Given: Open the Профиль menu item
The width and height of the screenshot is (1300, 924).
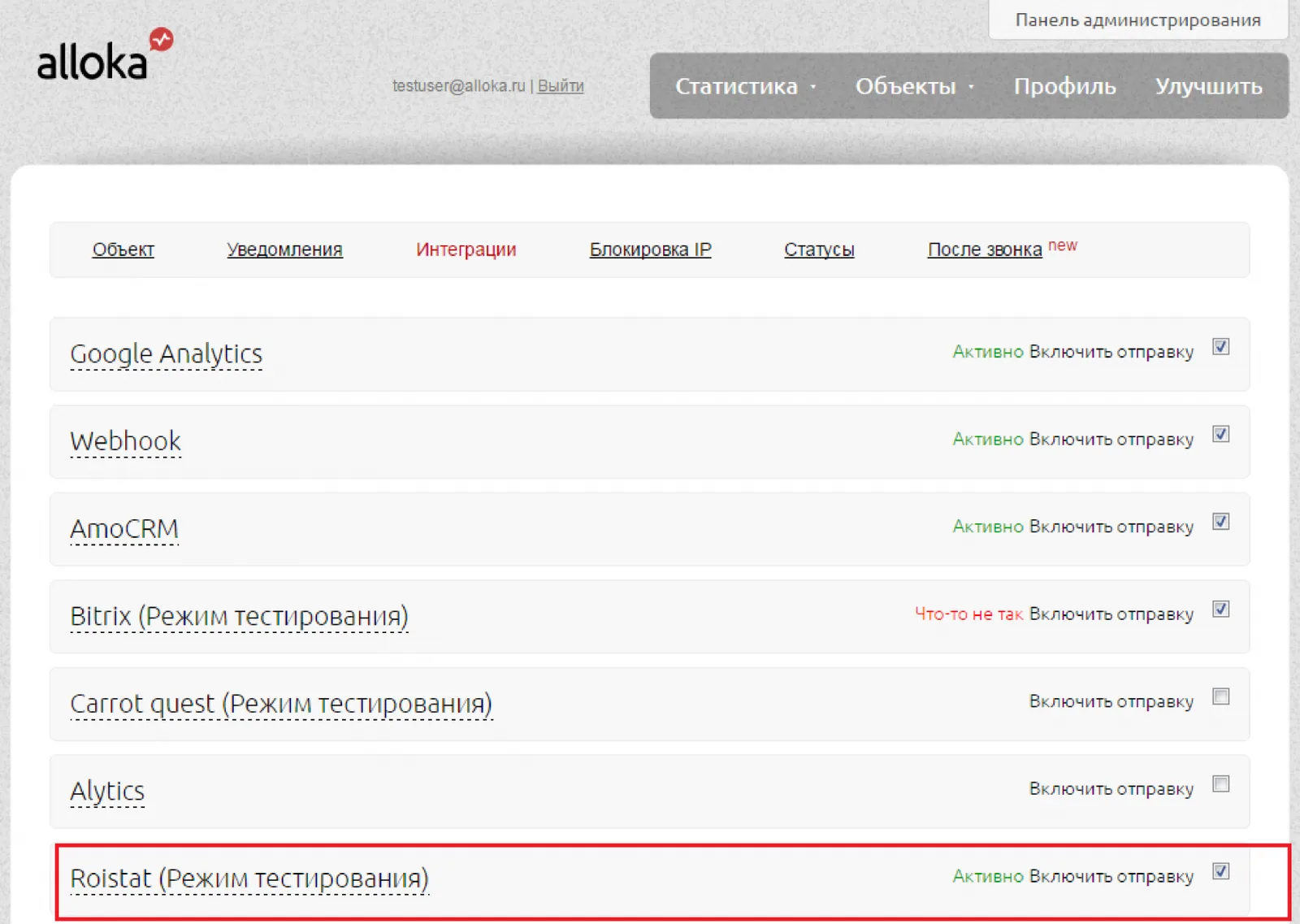Looking at the screenshot, I should [x=1064, y=86].
